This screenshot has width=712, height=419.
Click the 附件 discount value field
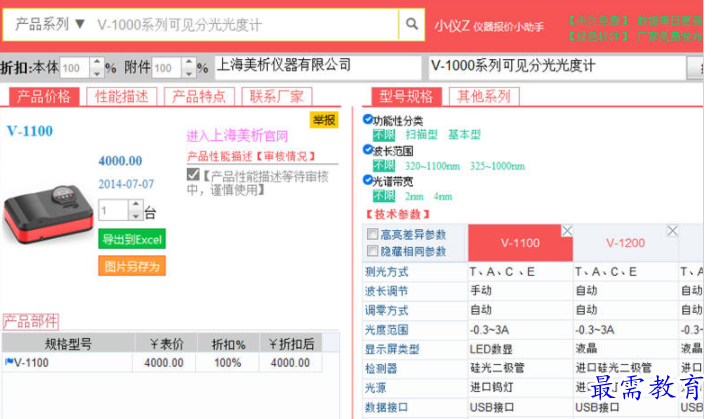[x=168, y=68]
